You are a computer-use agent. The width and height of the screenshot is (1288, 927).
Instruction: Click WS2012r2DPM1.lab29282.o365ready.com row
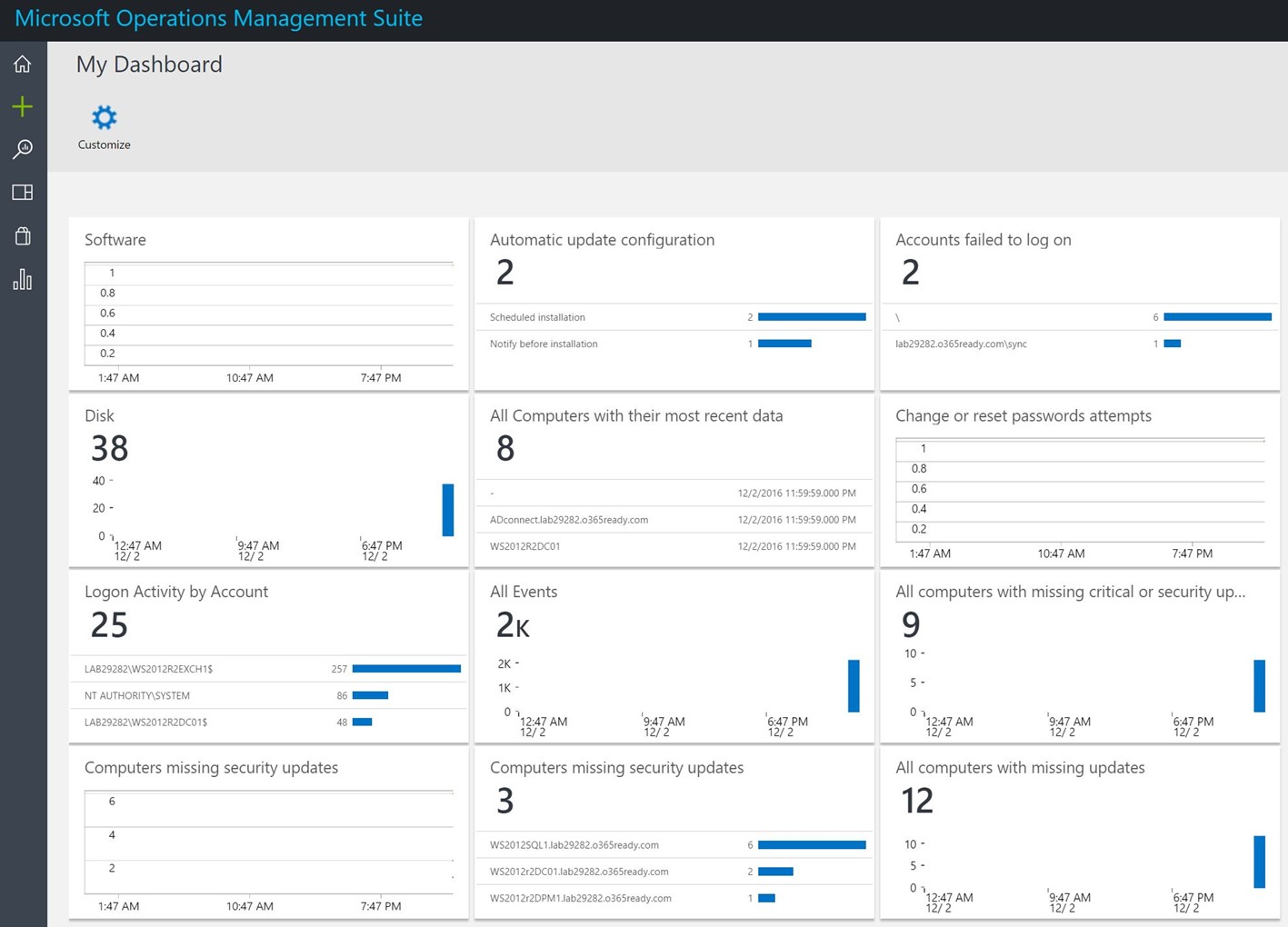point(674,898)
